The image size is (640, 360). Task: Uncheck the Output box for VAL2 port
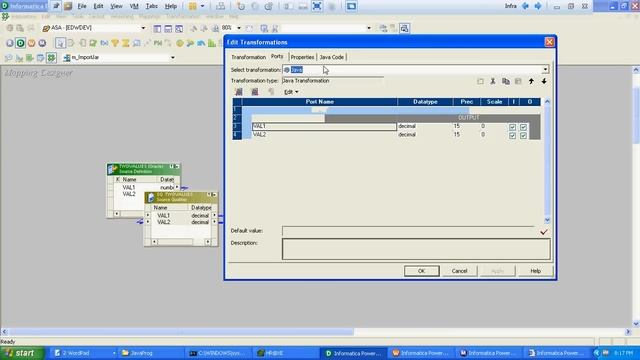[x=523, y=135]
